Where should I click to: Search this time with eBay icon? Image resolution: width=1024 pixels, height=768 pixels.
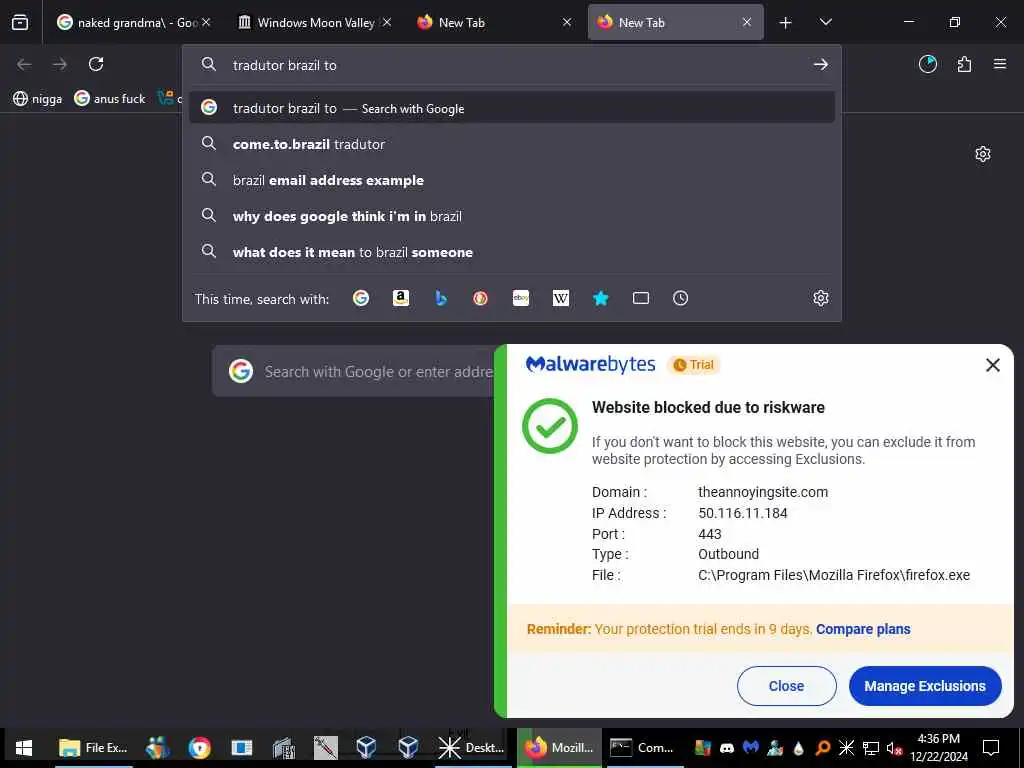521,298
